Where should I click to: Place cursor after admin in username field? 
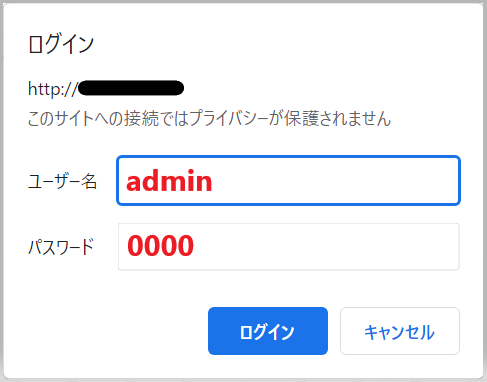click(214, 180)
